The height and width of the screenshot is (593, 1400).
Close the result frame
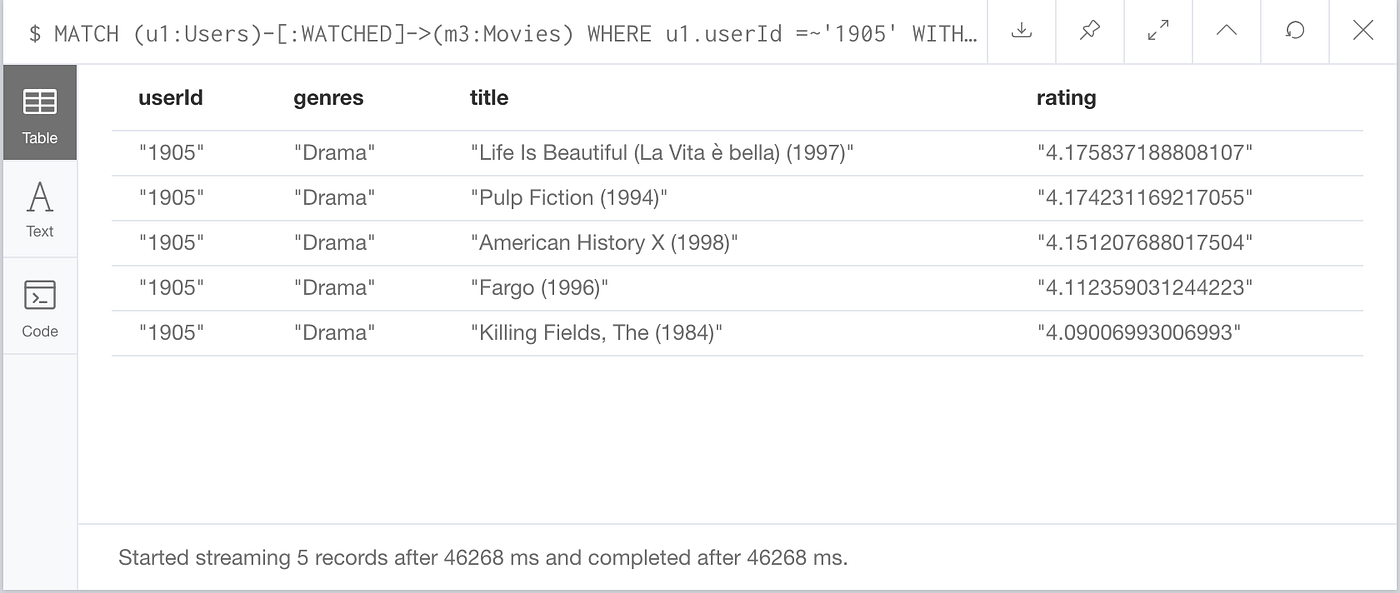(1363, 31)
